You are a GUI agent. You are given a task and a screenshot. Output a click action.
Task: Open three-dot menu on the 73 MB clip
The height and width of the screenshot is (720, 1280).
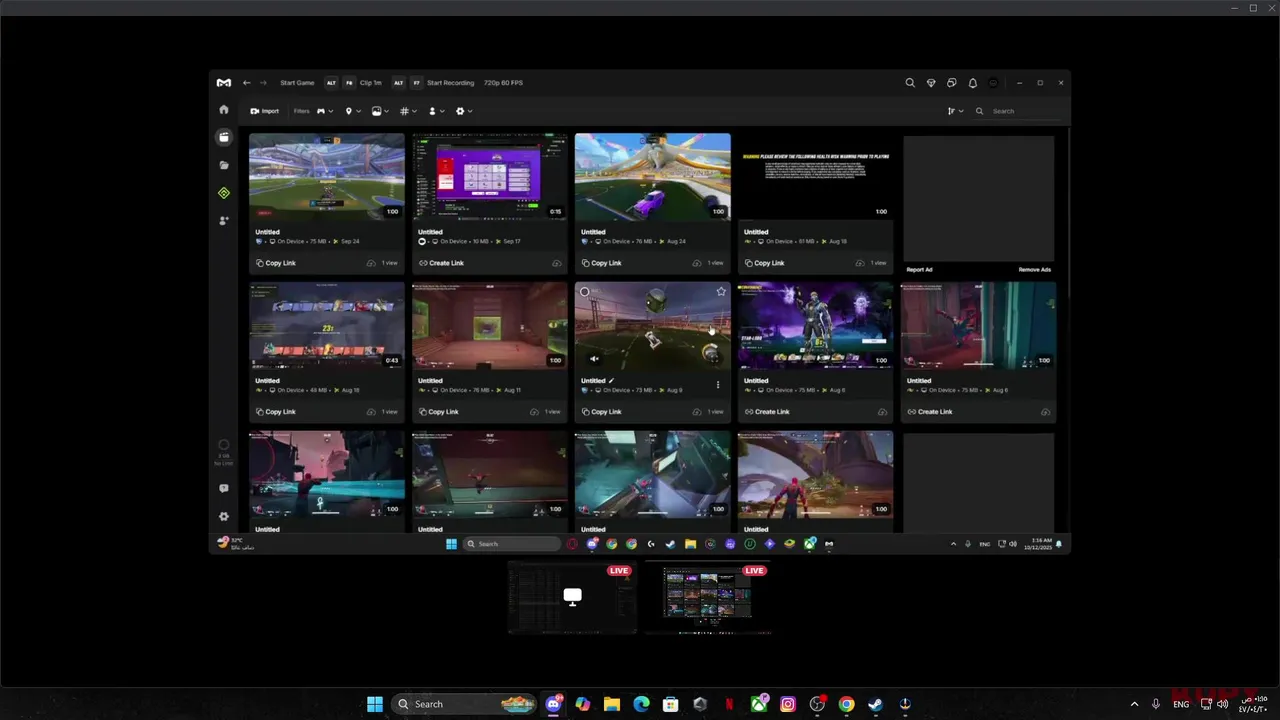click(x=717, y=384)
